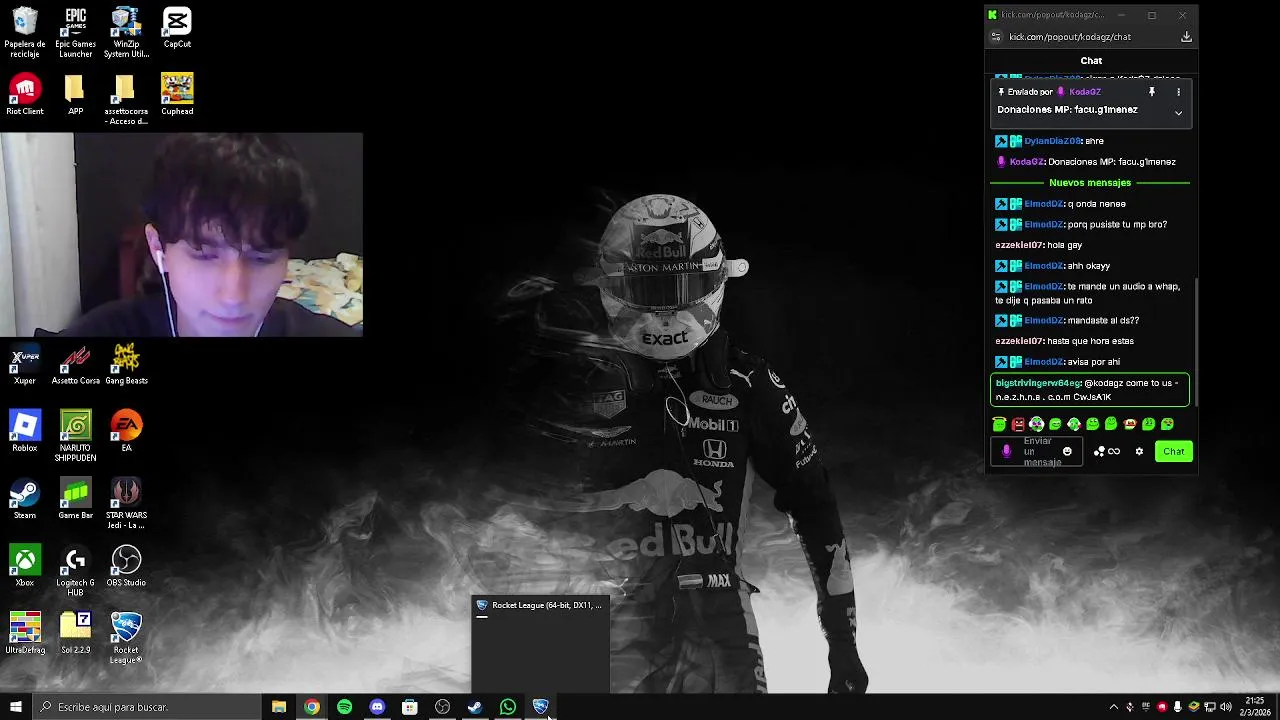1280x720 pixels.
Task: Click username ezzekiel07 in 'hola gay' message
Action: (x=1019, y=245)
